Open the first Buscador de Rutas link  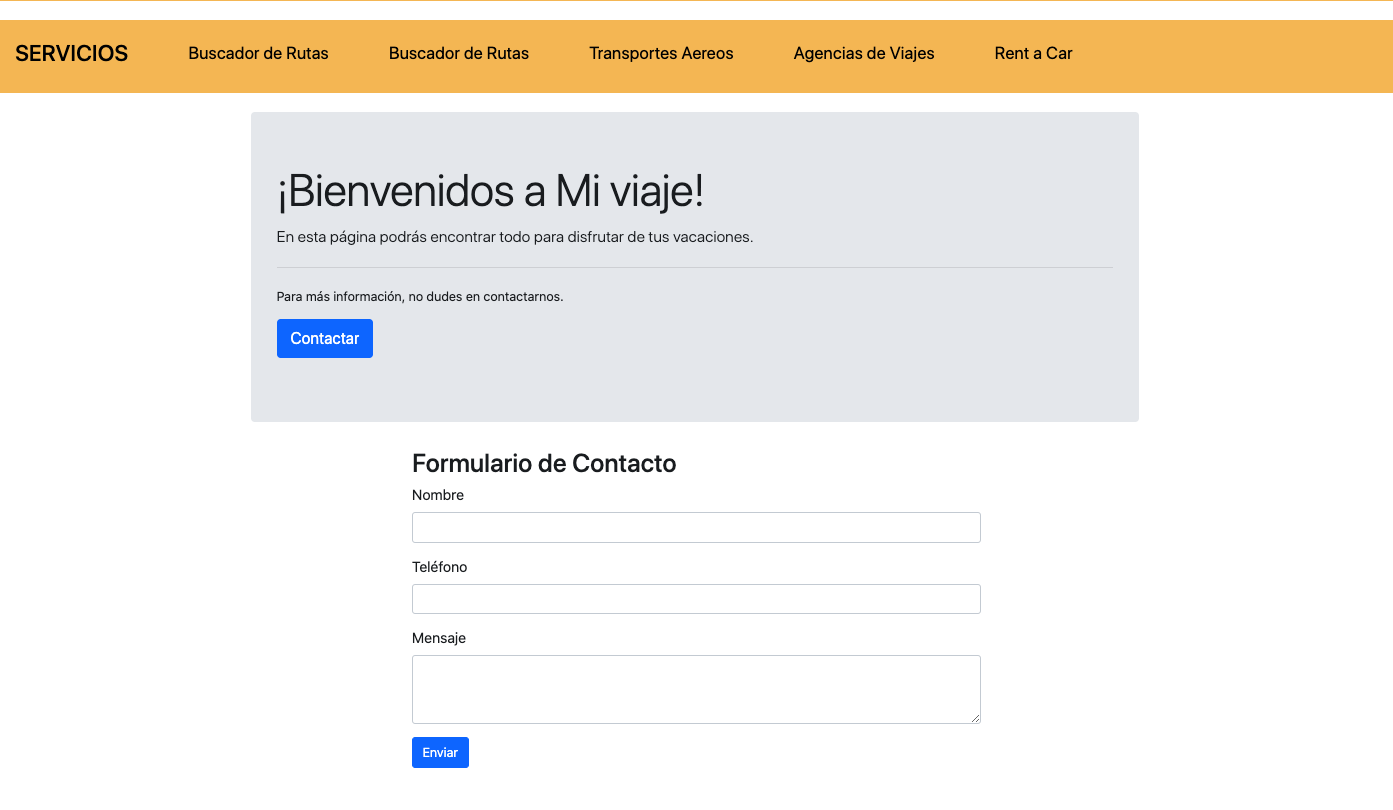coord(258,53)
